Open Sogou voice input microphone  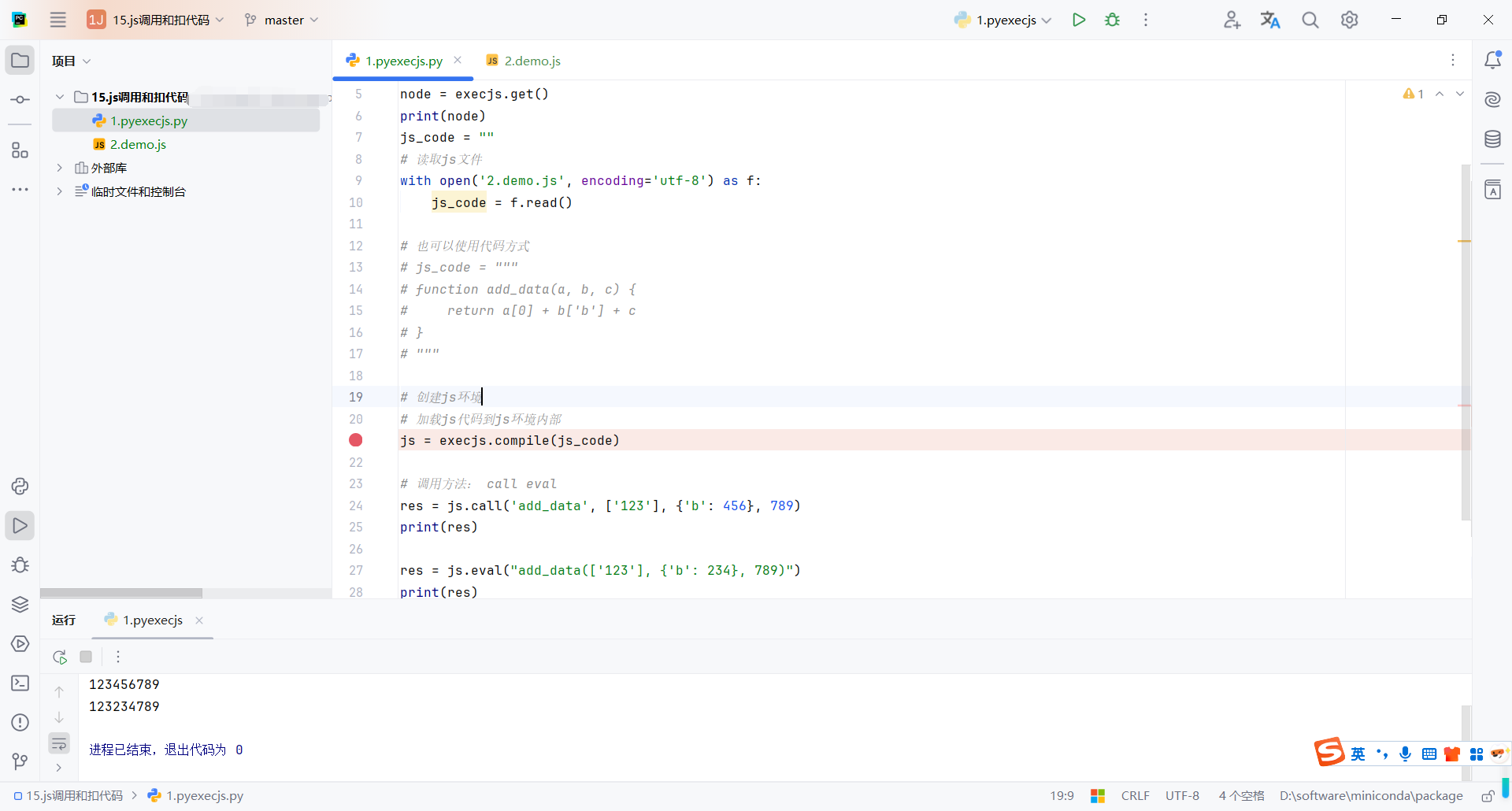(x=1406, y=754)
